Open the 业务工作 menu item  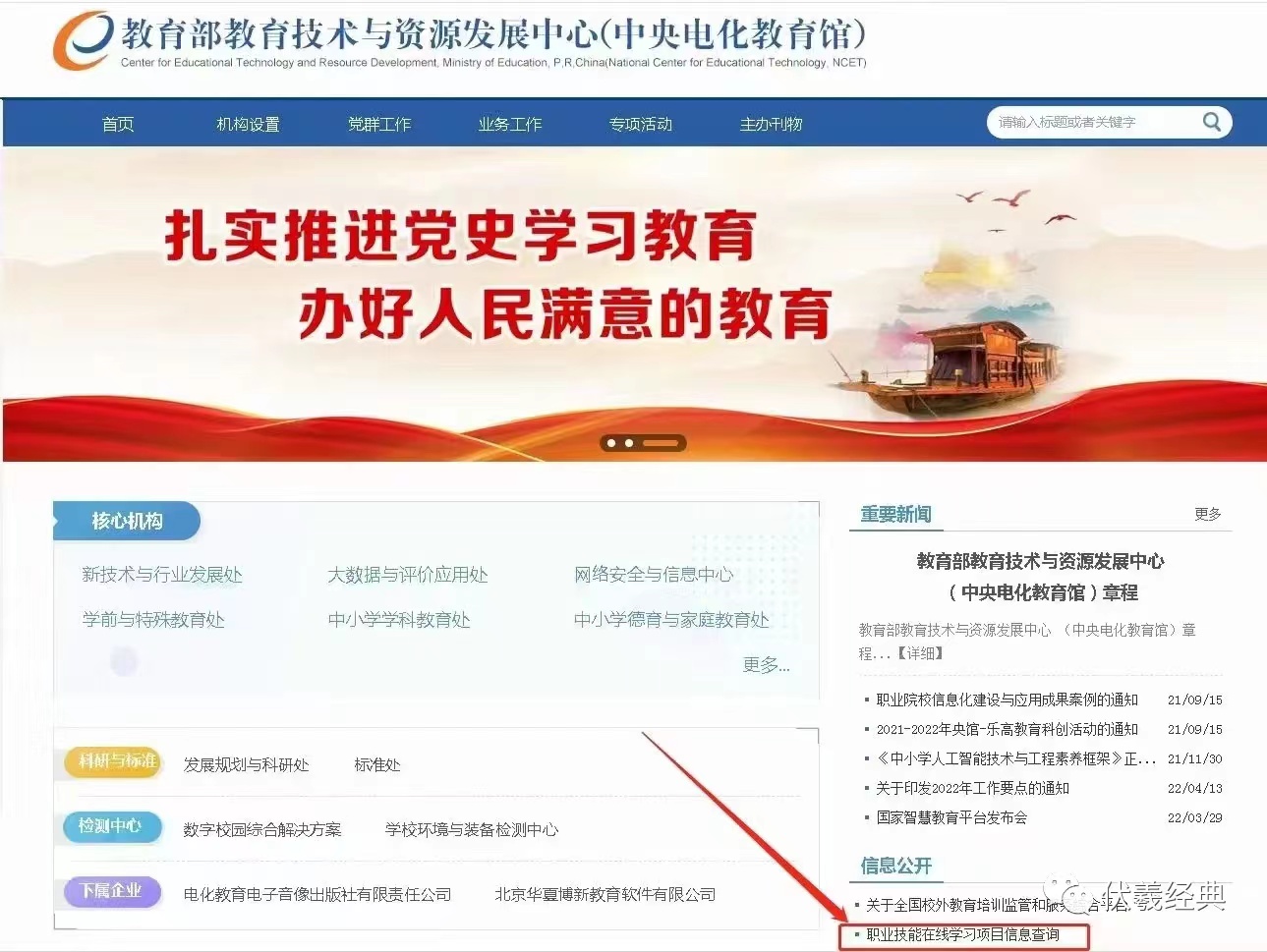point(510,124)
